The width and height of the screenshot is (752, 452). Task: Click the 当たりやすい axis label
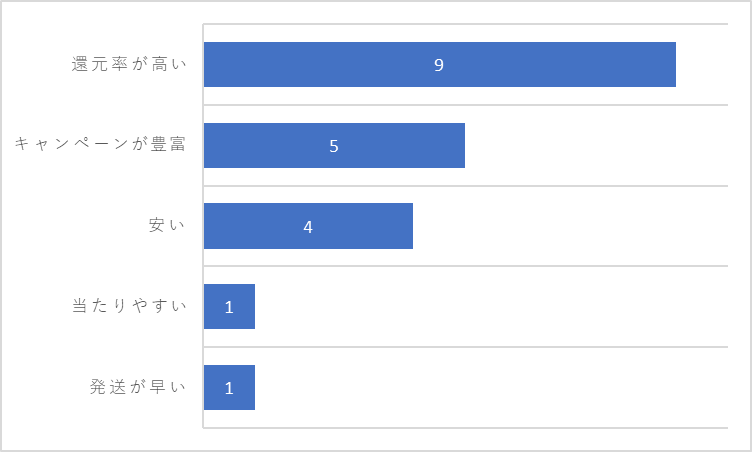click(x=129, y=305)
